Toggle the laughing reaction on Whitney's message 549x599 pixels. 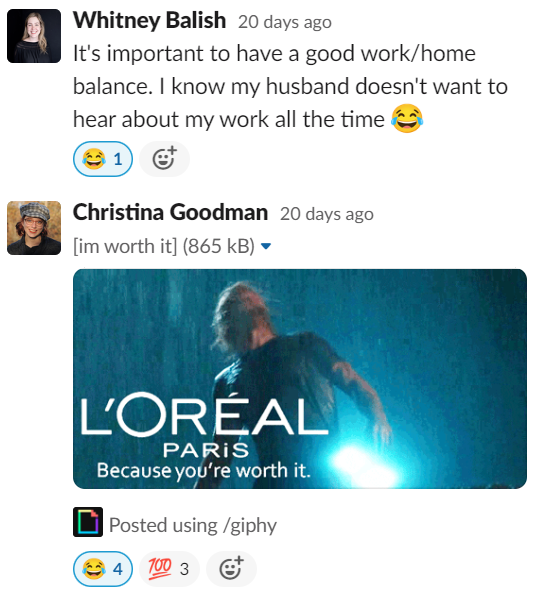click(103, 159)
